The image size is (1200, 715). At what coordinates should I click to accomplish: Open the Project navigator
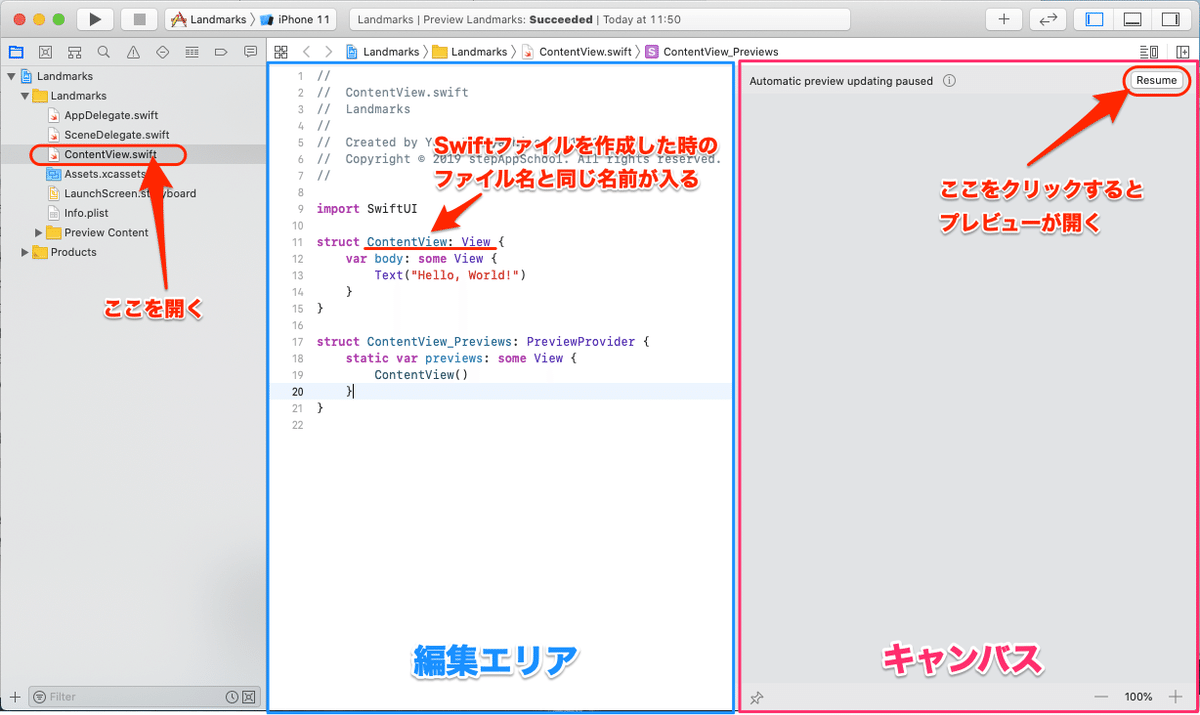16,51
